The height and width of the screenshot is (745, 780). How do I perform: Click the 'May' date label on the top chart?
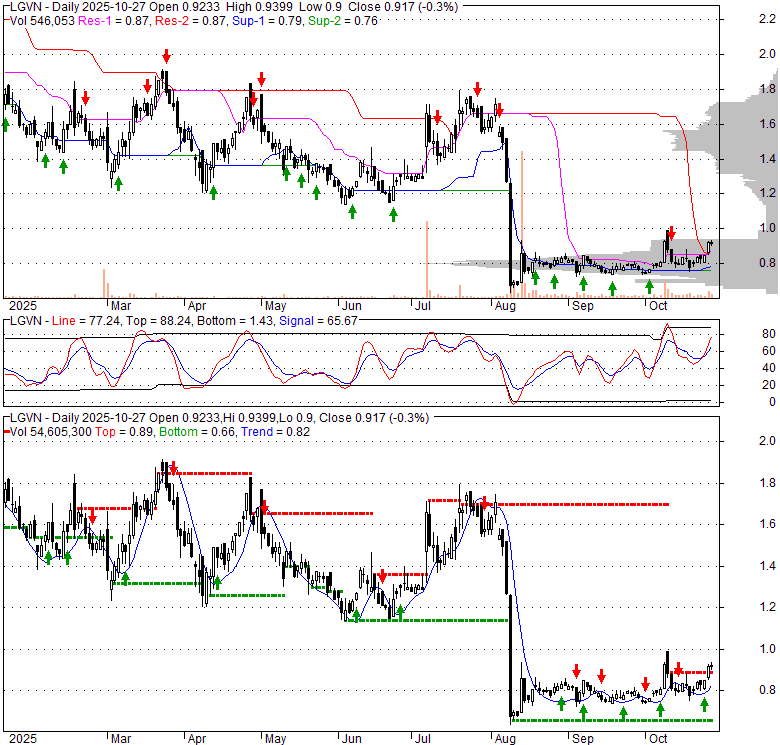(x=275, y=306)
